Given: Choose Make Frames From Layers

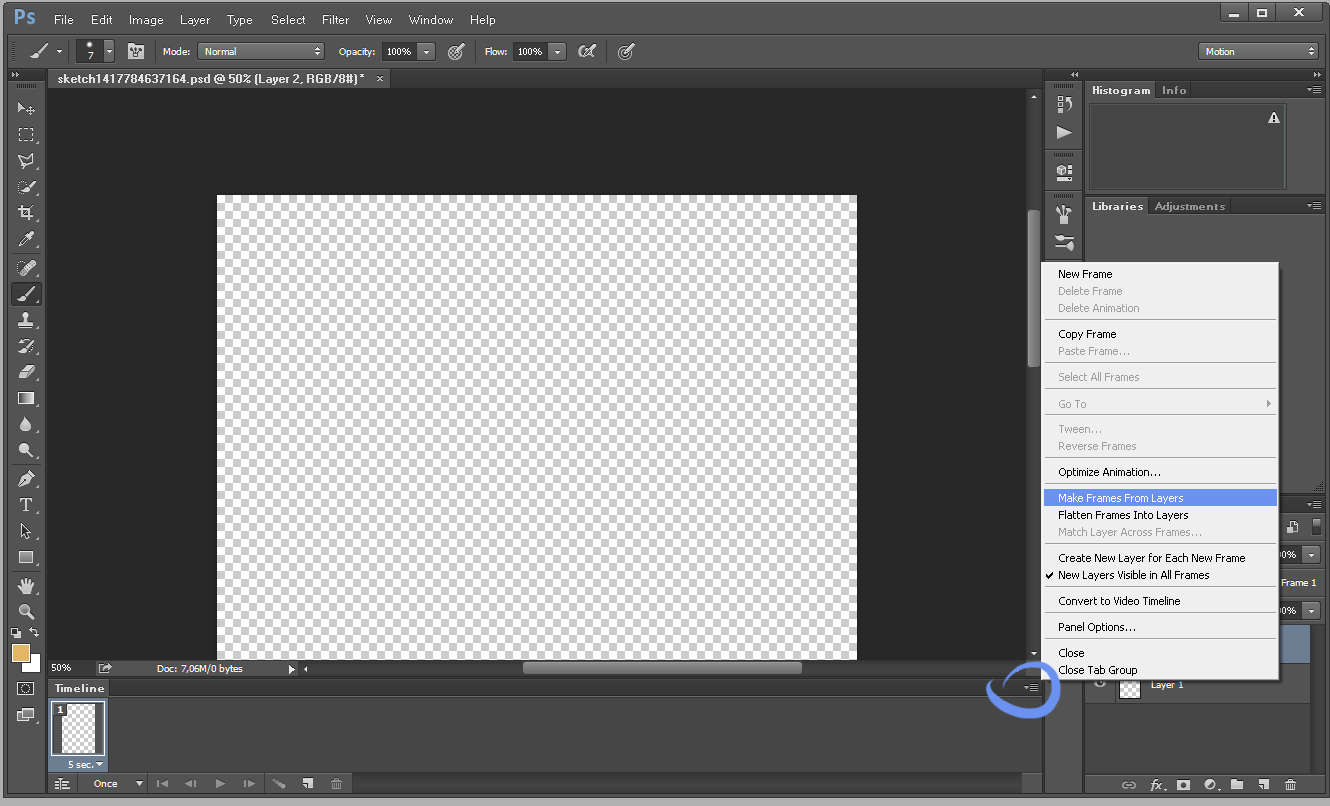Looking at the screenshot, I should tap(1120, 498).
